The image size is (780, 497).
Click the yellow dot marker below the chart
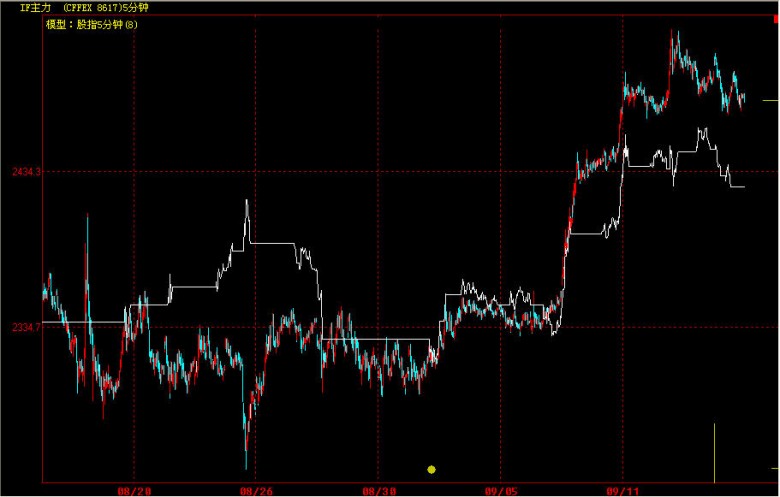point(431,469)
